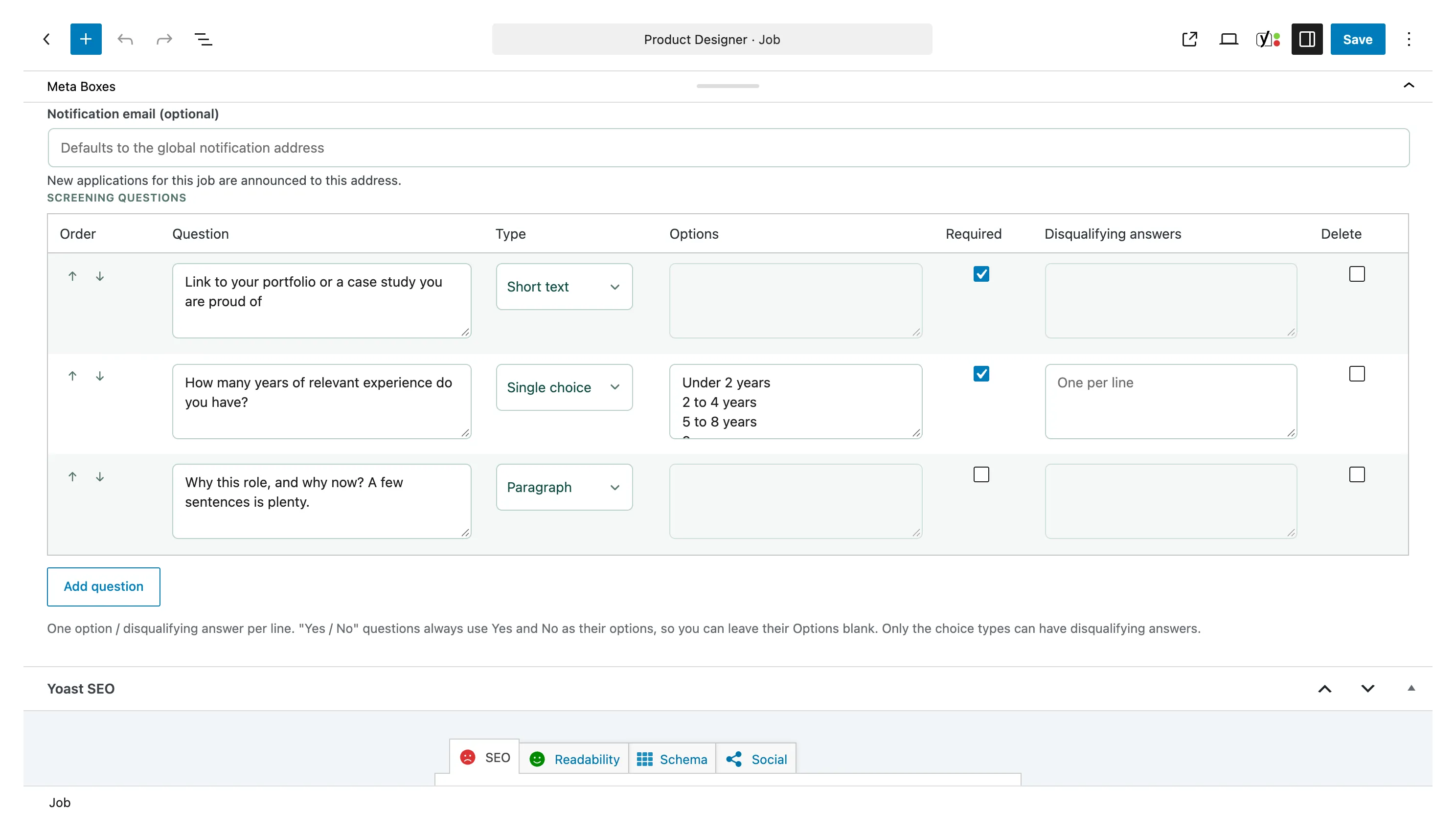Click the Save button
This screenshot has height=831, width=1456.
coord(1357,39)
